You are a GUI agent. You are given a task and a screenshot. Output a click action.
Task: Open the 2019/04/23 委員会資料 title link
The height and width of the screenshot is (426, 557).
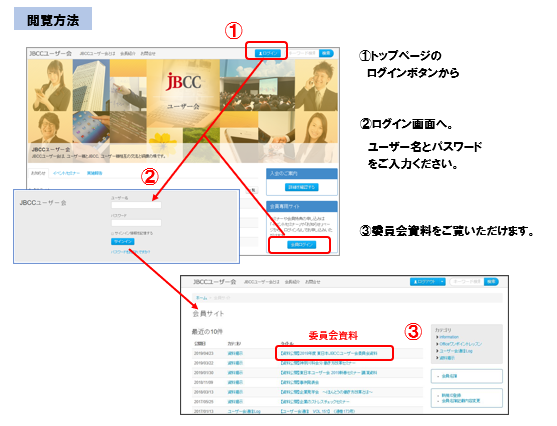[329, 354]
